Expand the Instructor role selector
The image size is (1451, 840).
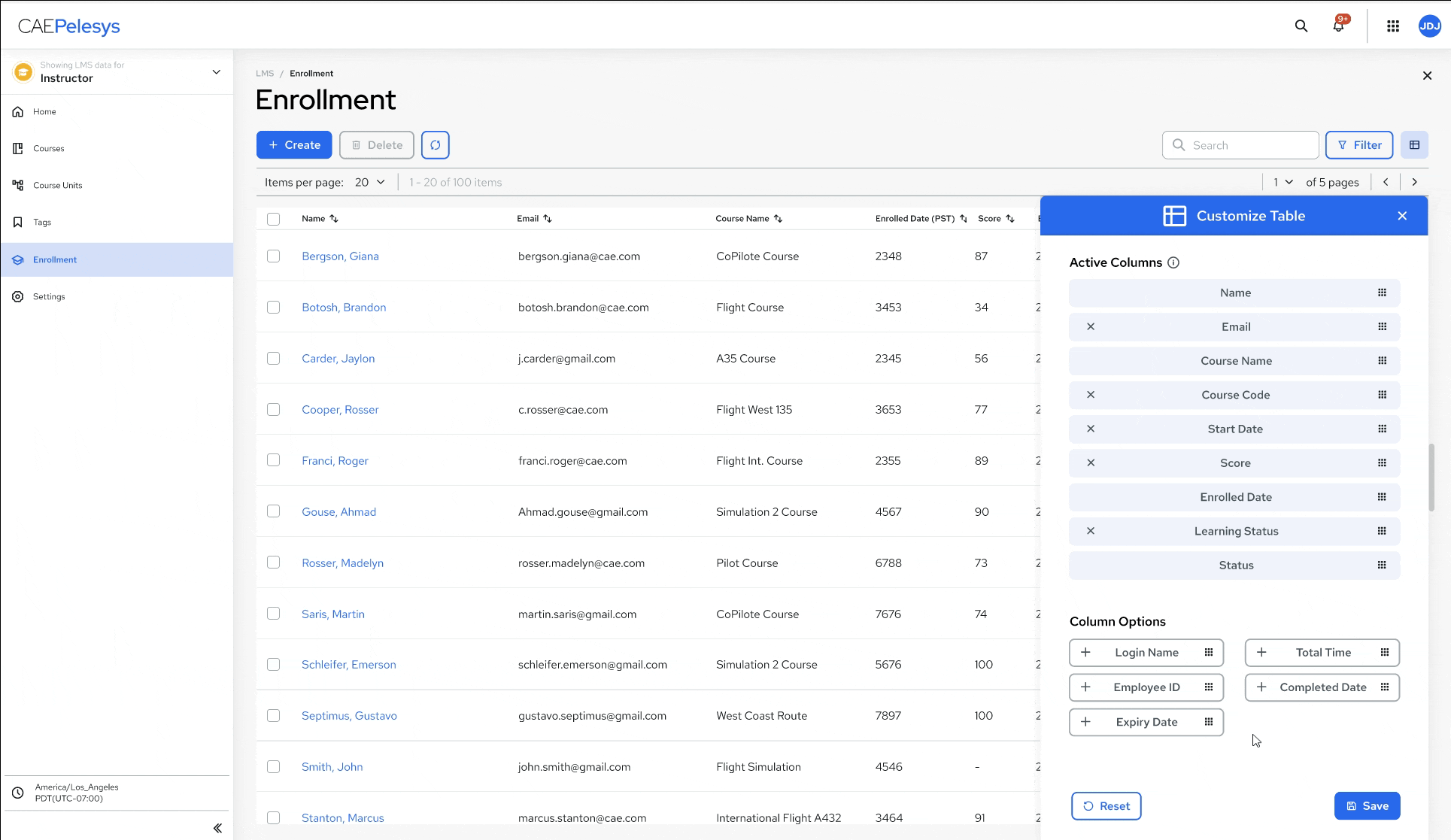pyautogui.click(x=216, y=72)
